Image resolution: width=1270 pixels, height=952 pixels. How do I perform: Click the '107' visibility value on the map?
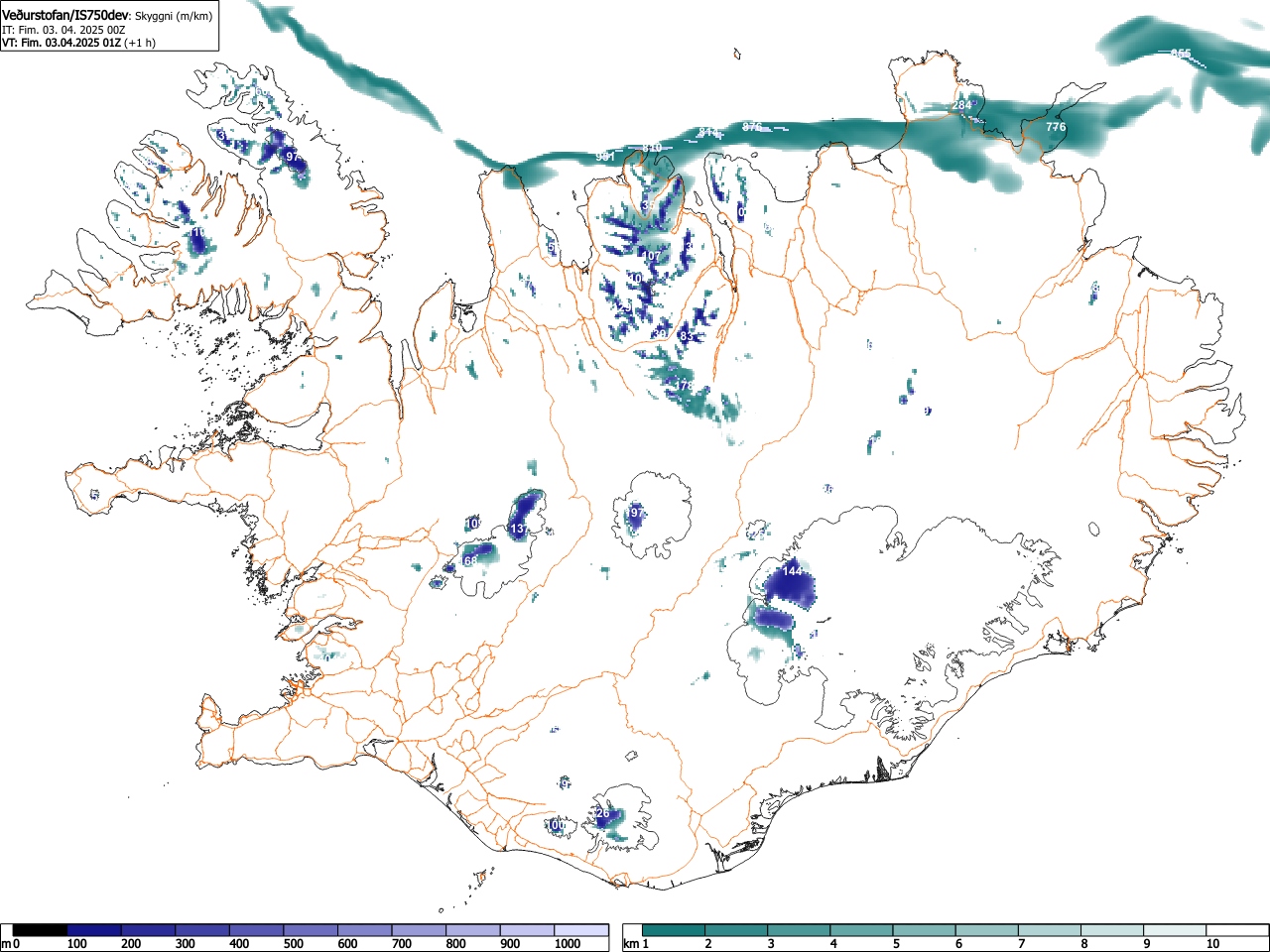(x=650, y=256)
